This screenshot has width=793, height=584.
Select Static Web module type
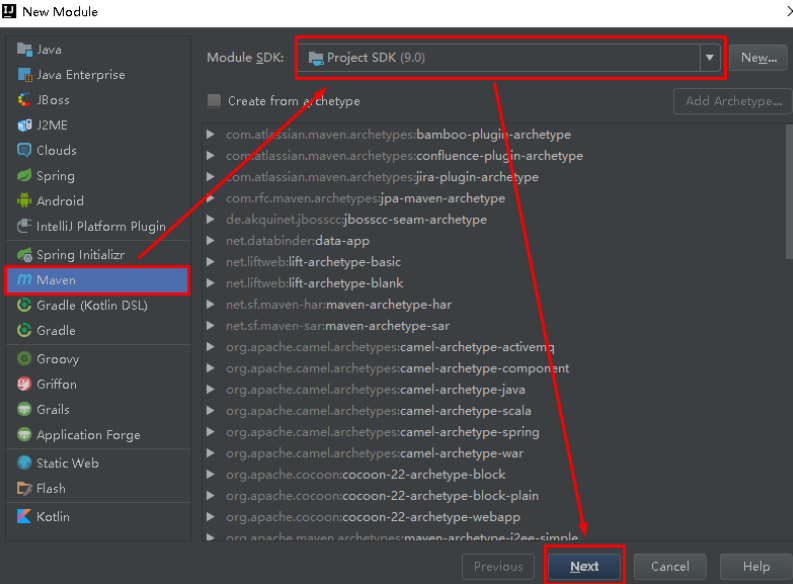[98, 463]
